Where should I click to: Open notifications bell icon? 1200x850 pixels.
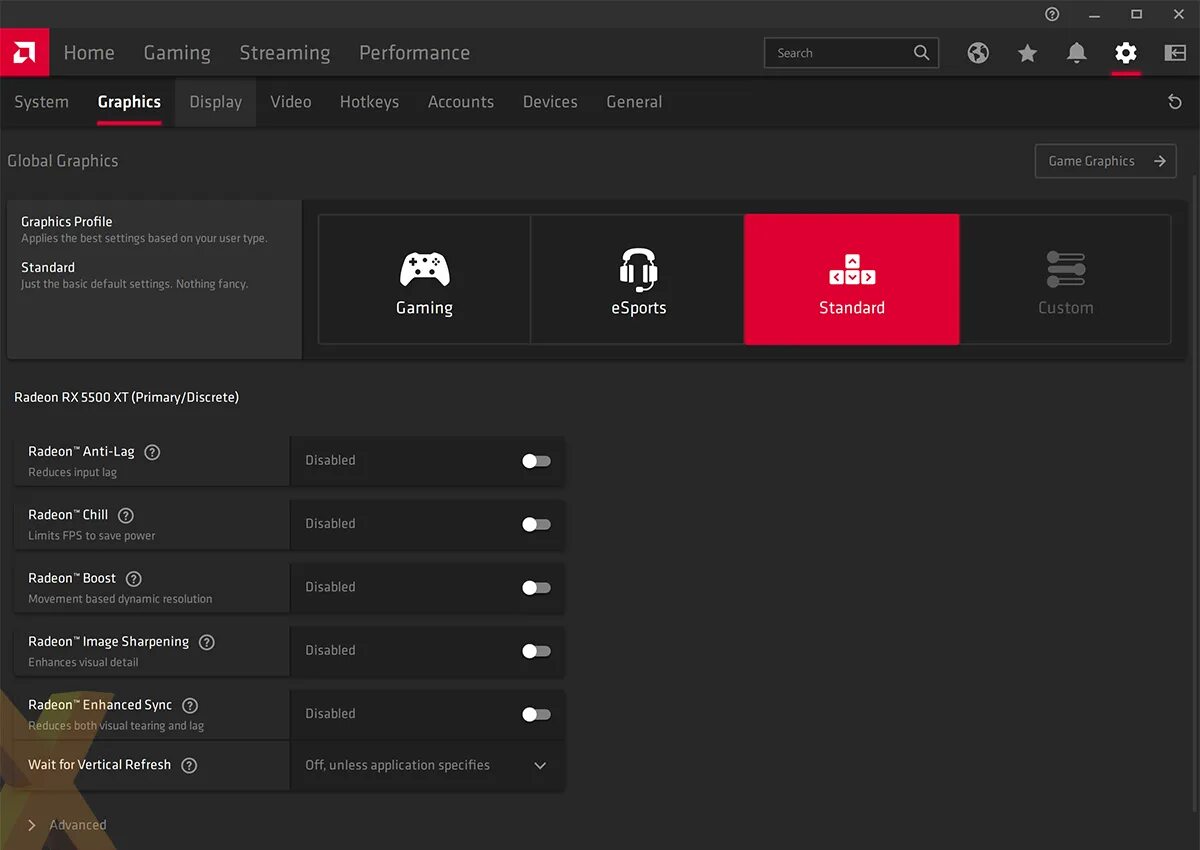coord(1076,53)
